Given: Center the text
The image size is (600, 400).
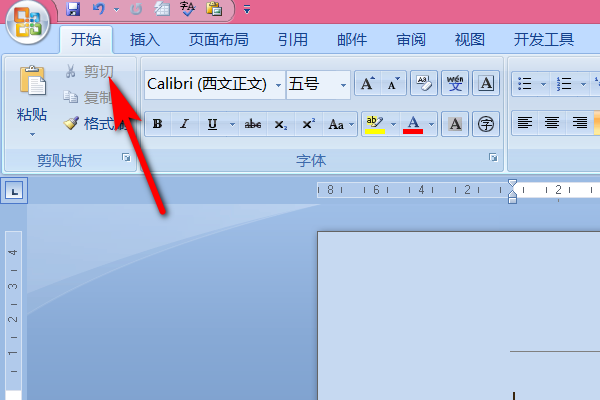Looking at the screenshot, I should click(x=552, y=123).
